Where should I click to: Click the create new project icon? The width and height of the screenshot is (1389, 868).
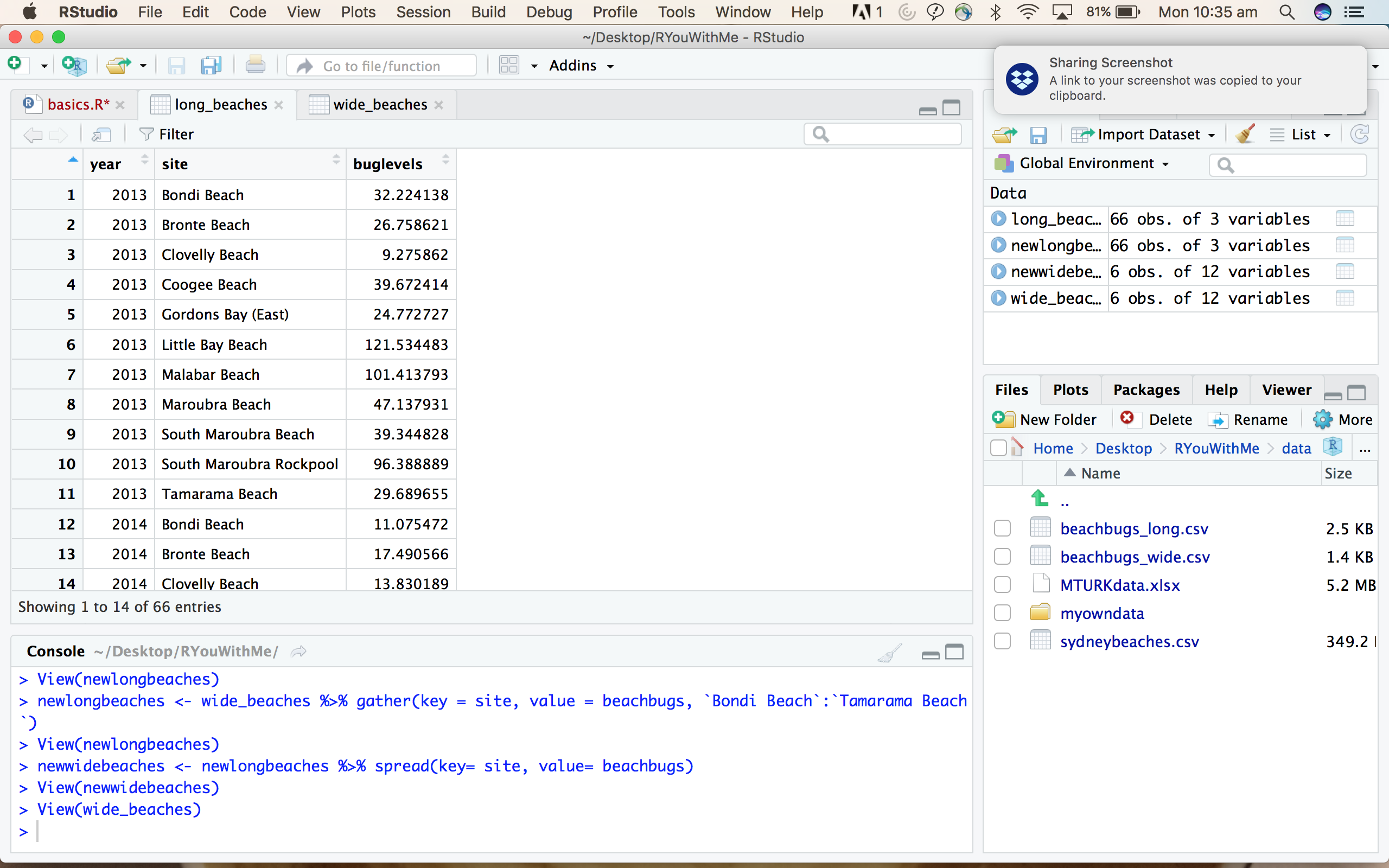coord(75,66)
